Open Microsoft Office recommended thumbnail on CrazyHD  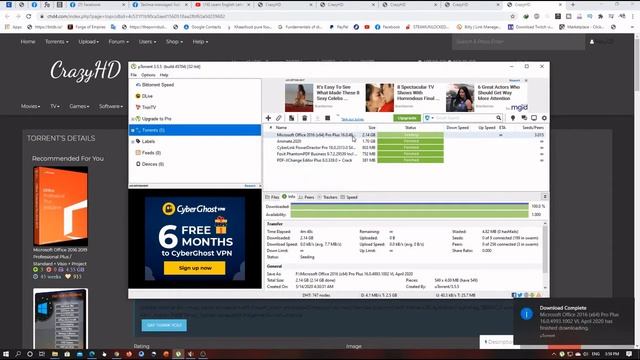click(x=60, y=206)
